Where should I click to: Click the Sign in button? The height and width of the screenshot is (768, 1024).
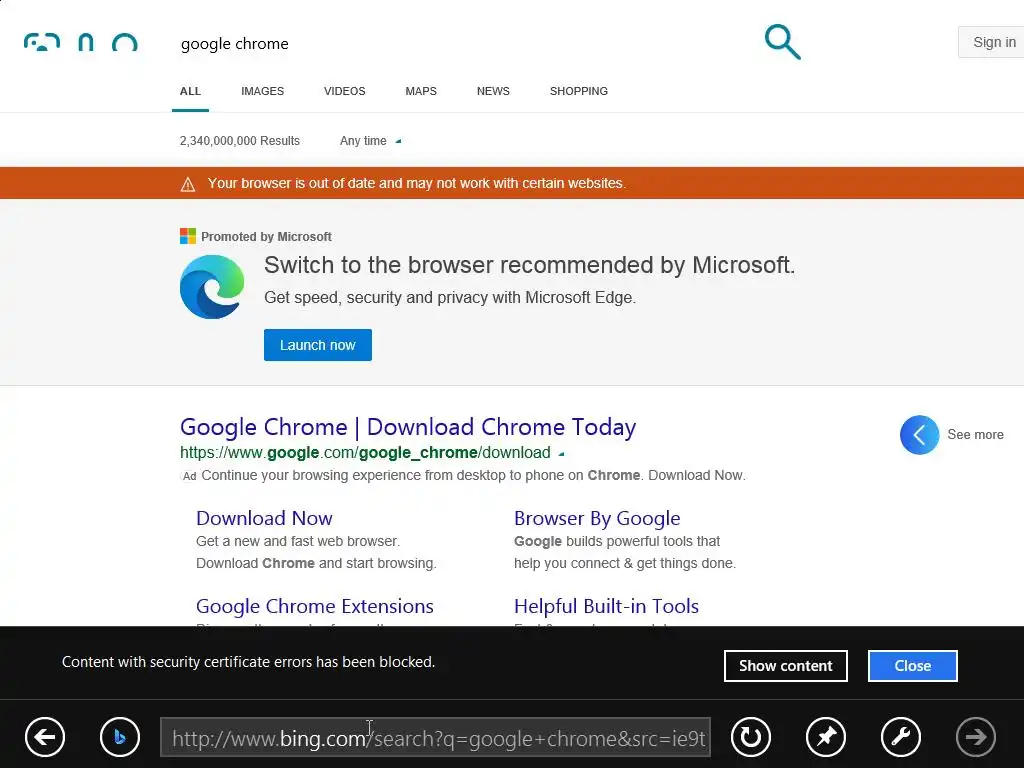991,42
